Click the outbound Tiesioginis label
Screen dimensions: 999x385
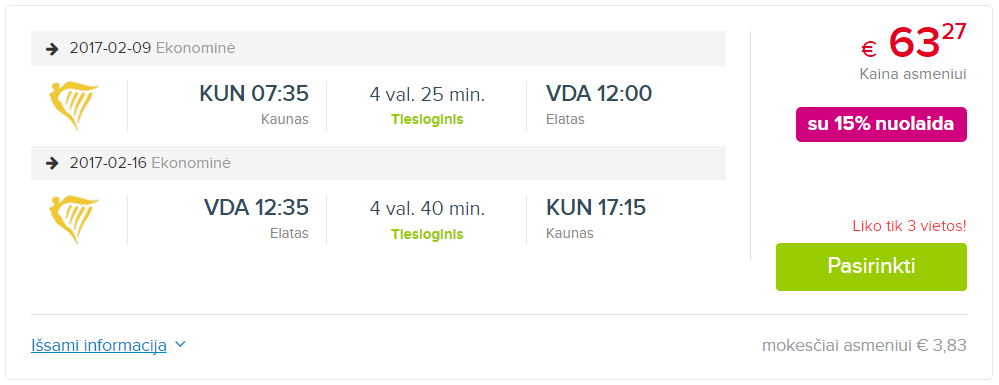[x=427, y=120]
